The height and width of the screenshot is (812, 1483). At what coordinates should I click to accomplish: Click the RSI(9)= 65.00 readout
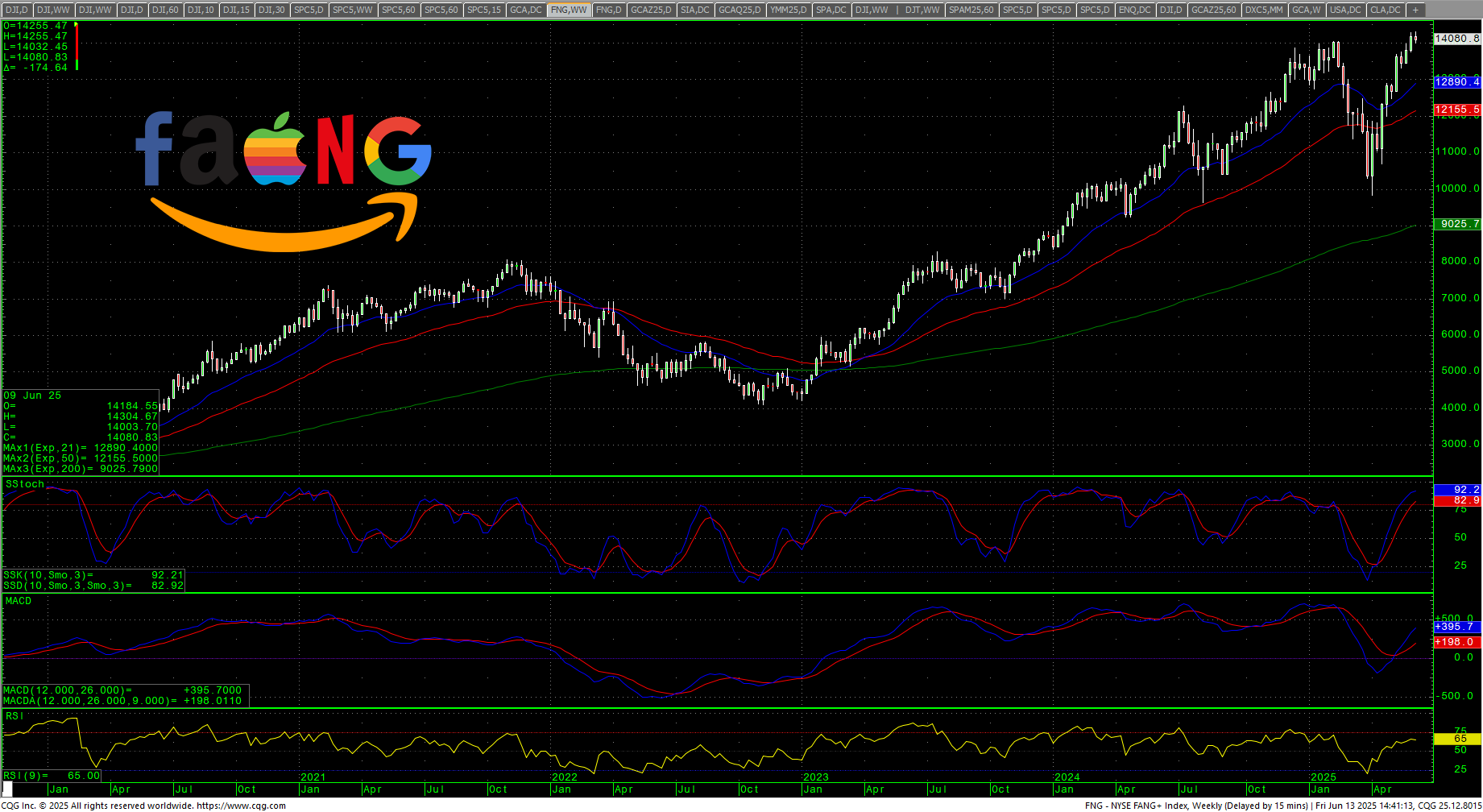coord(52,776)
